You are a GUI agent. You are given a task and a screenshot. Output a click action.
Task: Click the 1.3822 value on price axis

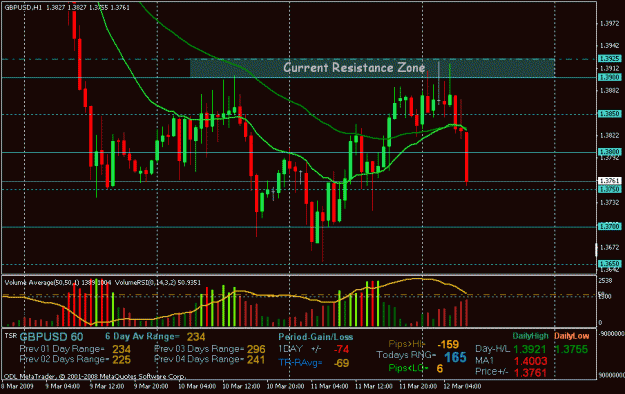tap(609, 136)
